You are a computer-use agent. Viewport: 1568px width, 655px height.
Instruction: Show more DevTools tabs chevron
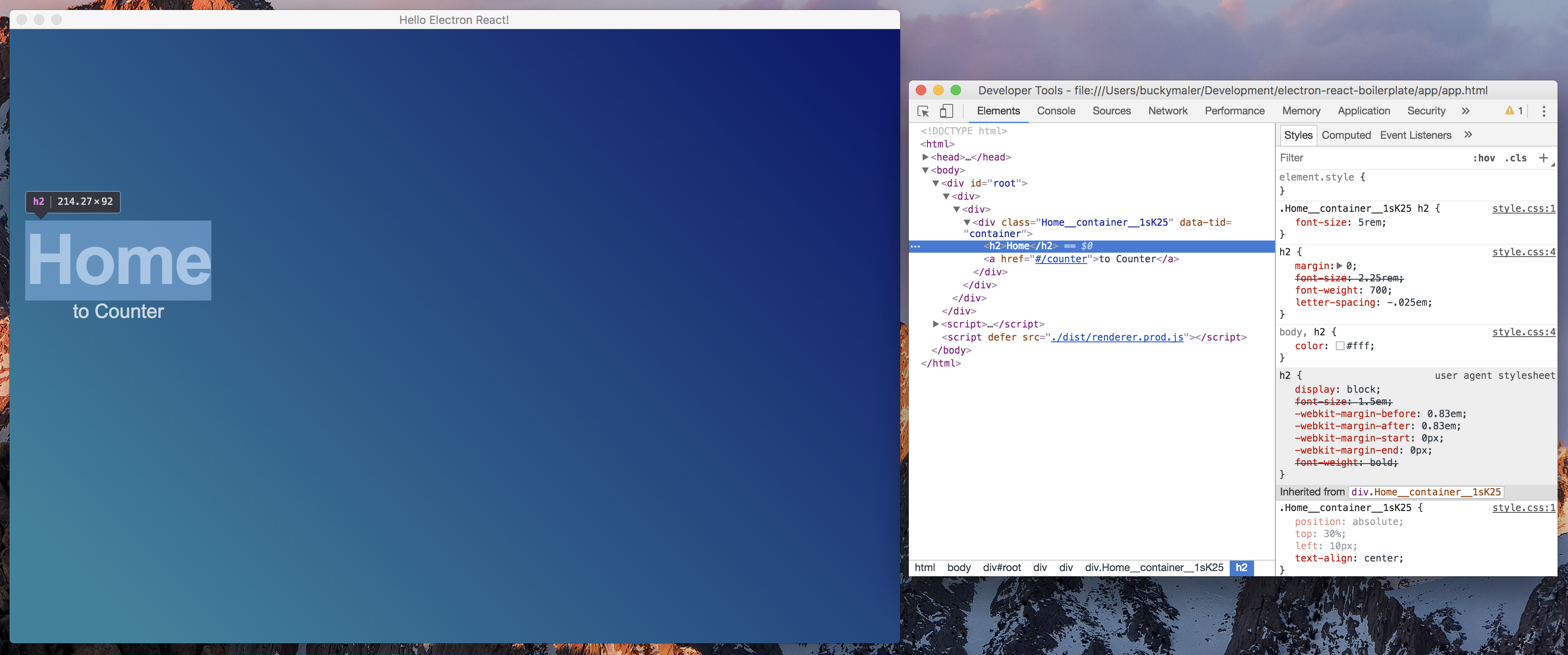pyautogui.click(x=1465, y=111)
